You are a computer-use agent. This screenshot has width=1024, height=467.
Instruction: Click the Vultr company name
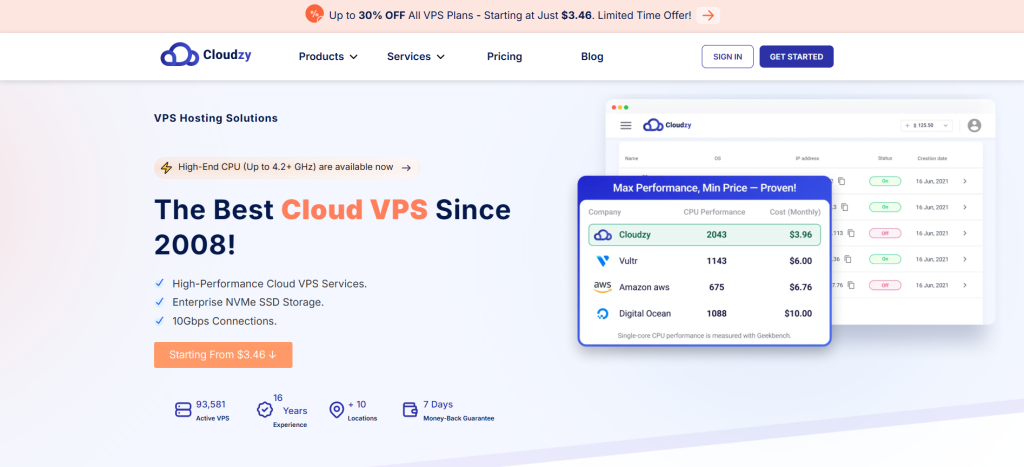pos(630,261)
